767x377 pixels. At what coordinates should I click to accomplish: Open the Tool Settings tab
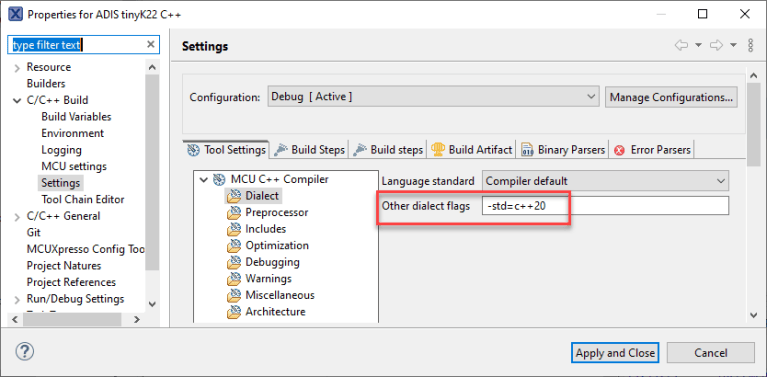point(226,150)
